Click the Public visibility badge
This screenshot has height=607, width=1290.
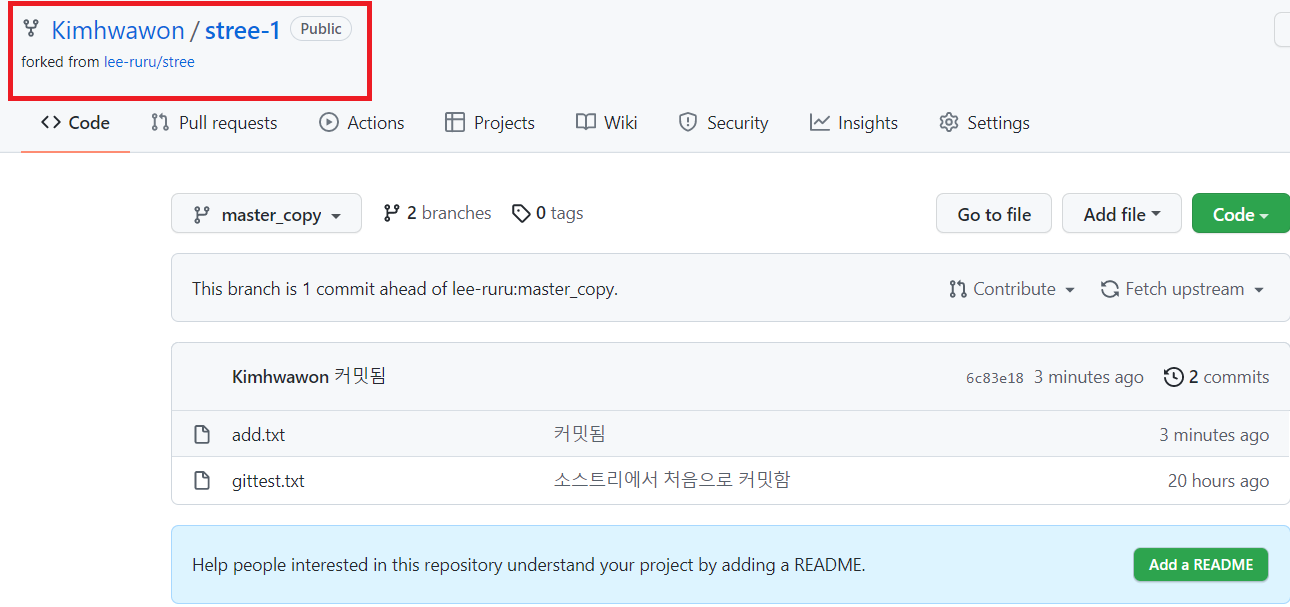tap(321, 29)
